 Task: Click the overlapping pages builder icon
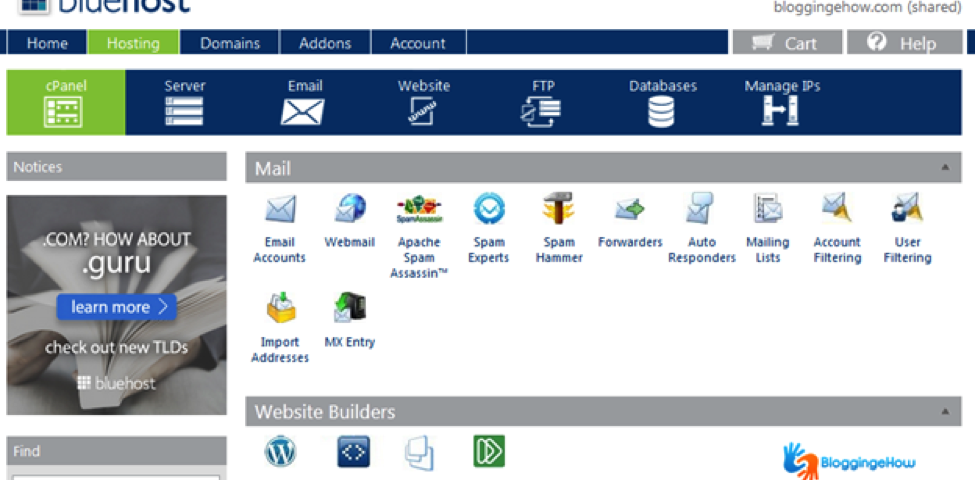coord(419,454)
